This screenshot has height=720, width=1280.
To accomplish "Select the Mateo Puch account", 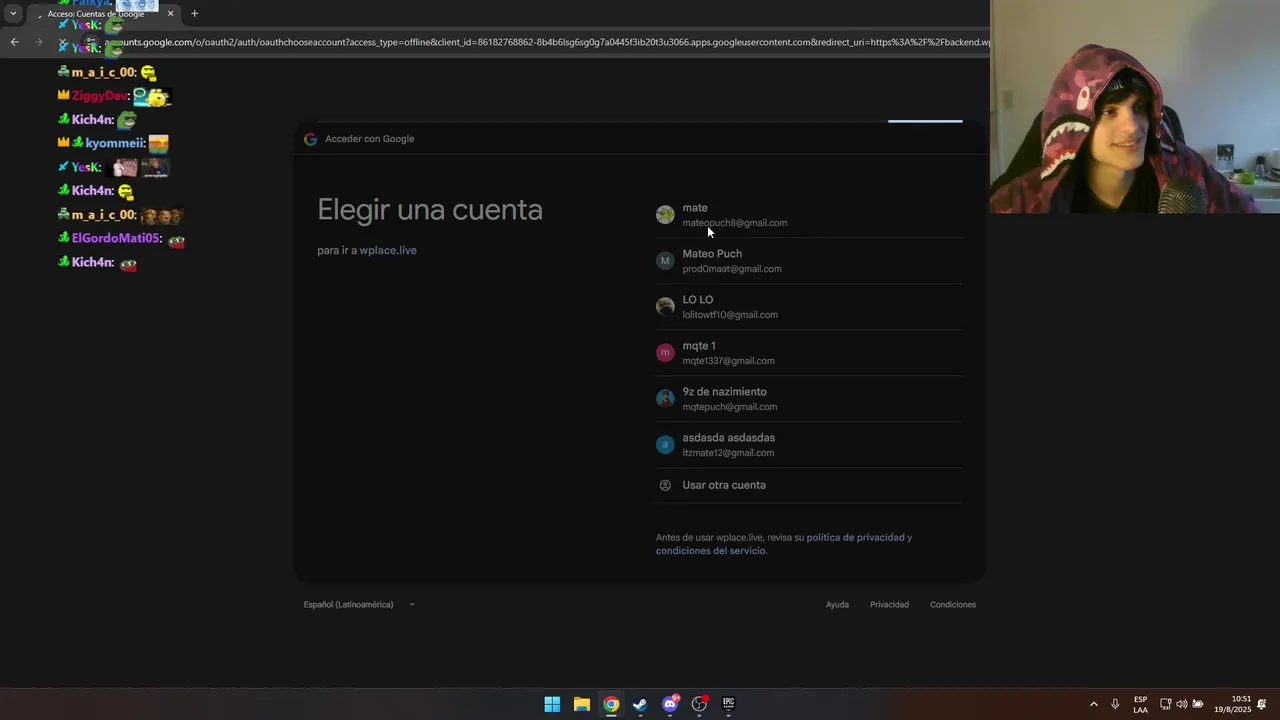I will pos(808,261).
